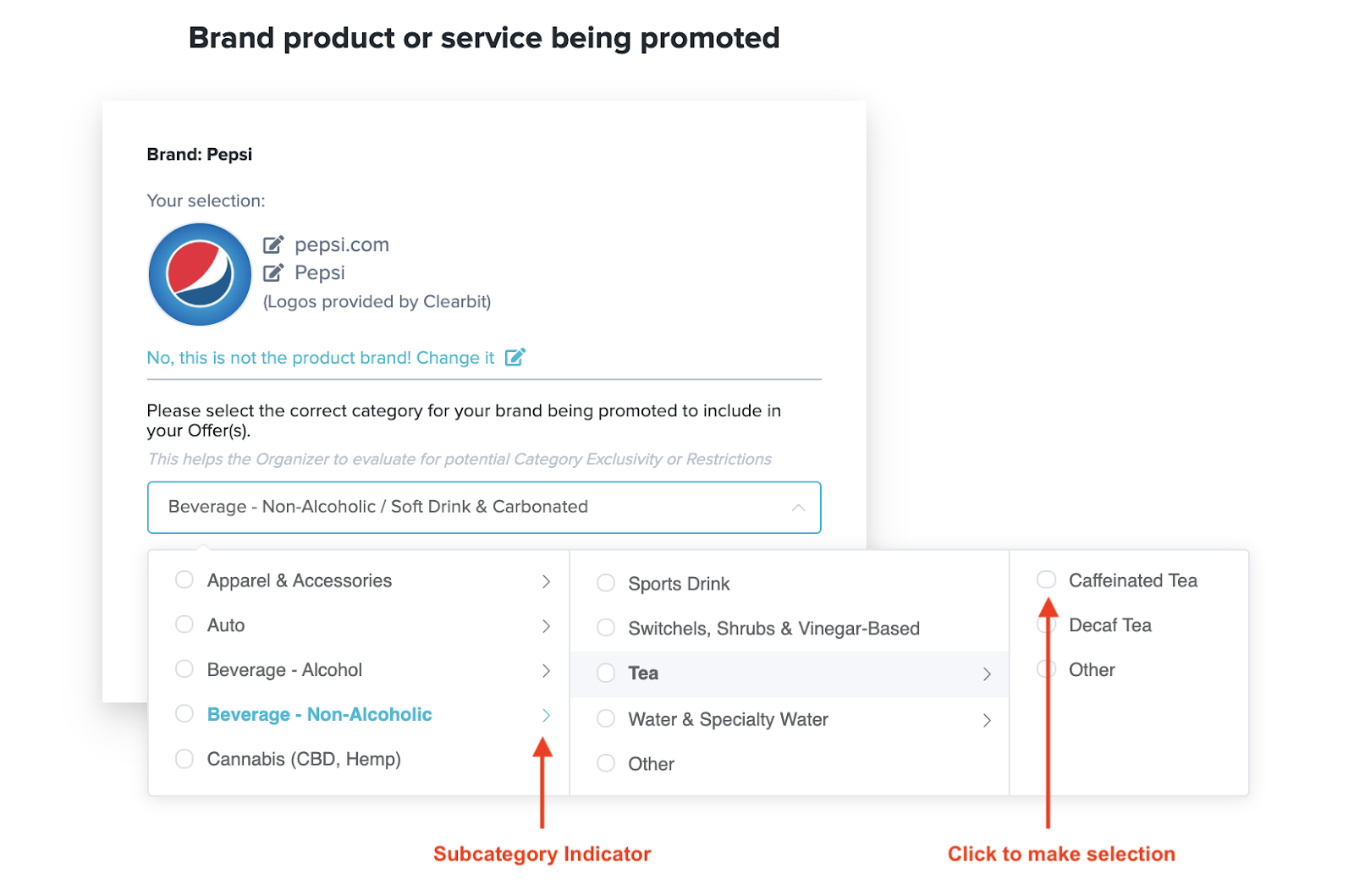Highlight the Tea menu entry
The width and height of the screenshot is (1354, 896).
(789, 673)
